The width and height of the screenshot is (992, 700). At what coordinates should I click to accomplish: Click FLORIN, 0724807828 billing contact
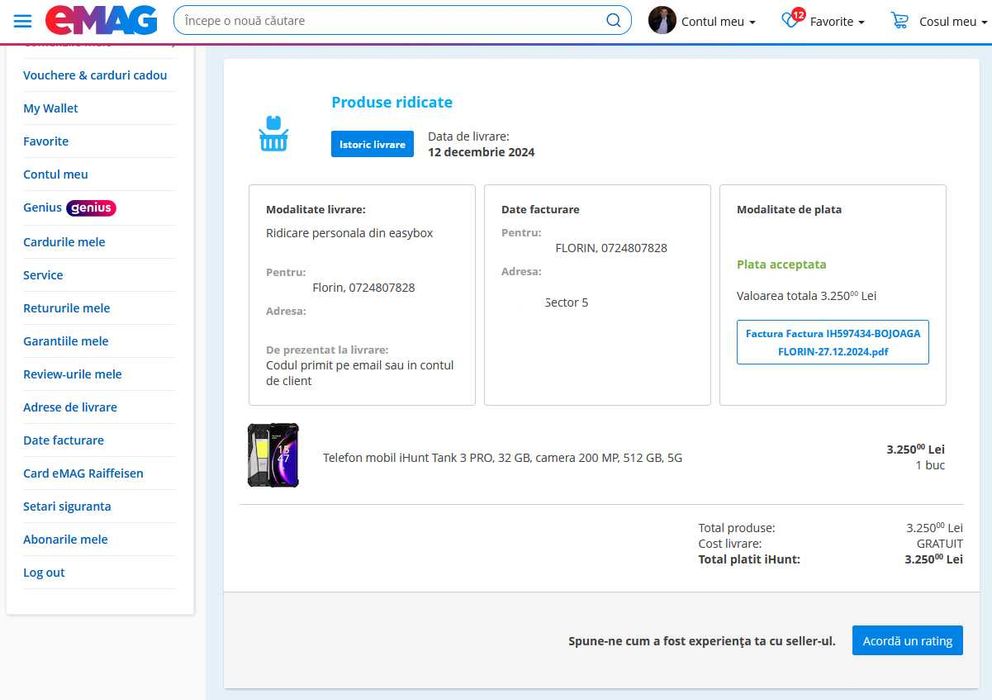tap(611, 248)
